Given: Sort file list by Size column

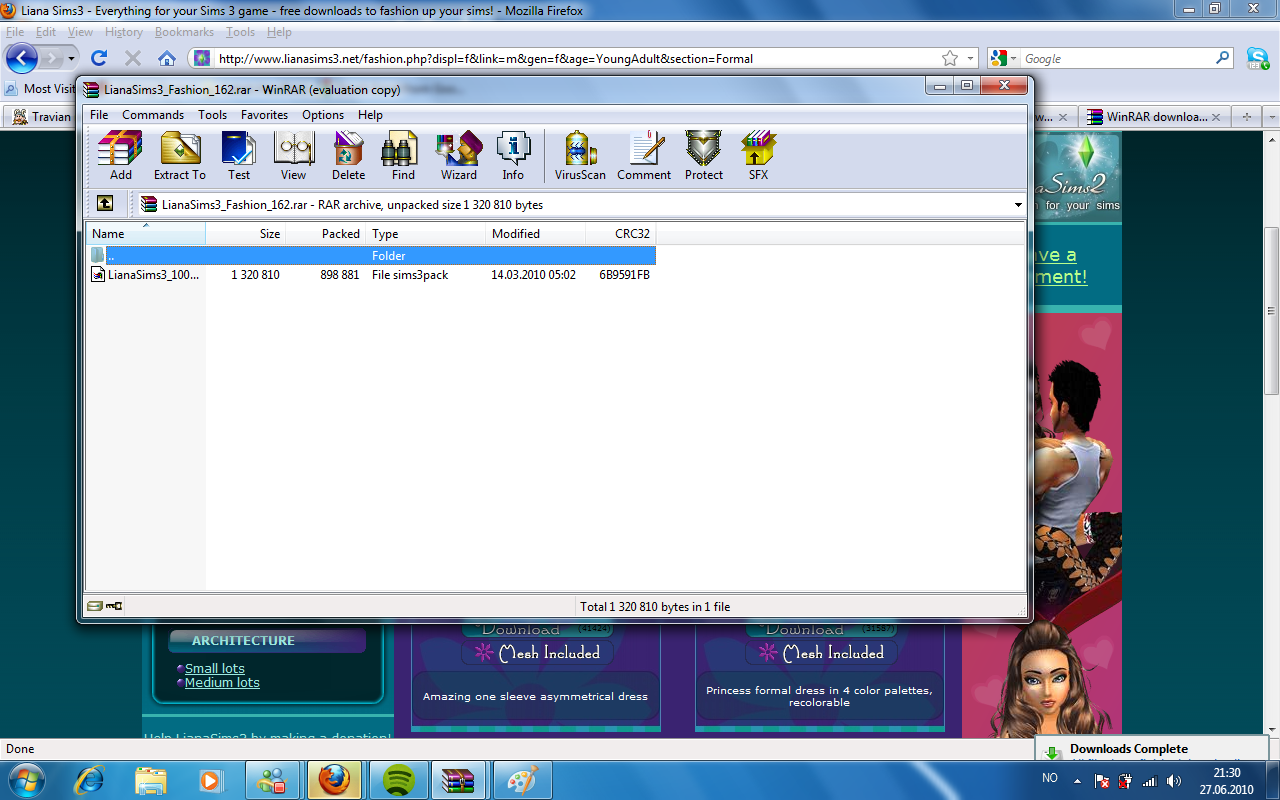Looking at the screenshot, I should 246,233.
